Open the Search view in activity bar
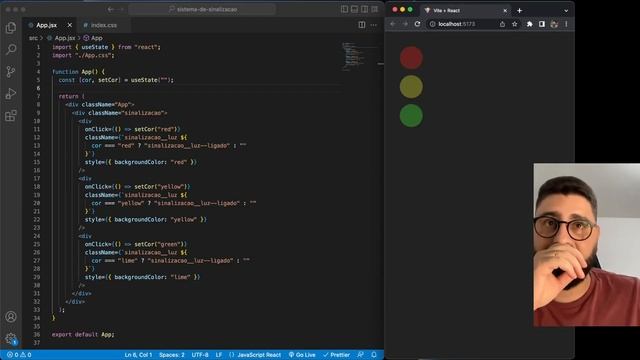 [x=11, y=49]
